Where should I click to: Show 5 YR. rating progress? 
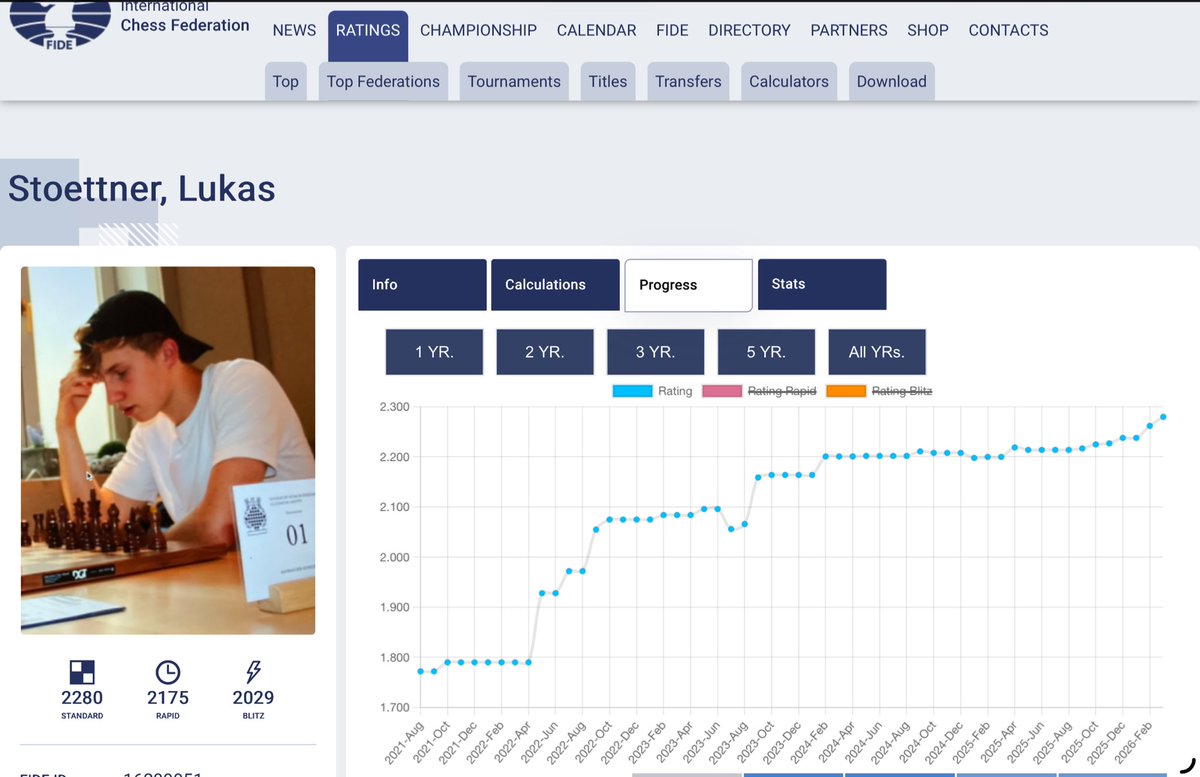766,352
